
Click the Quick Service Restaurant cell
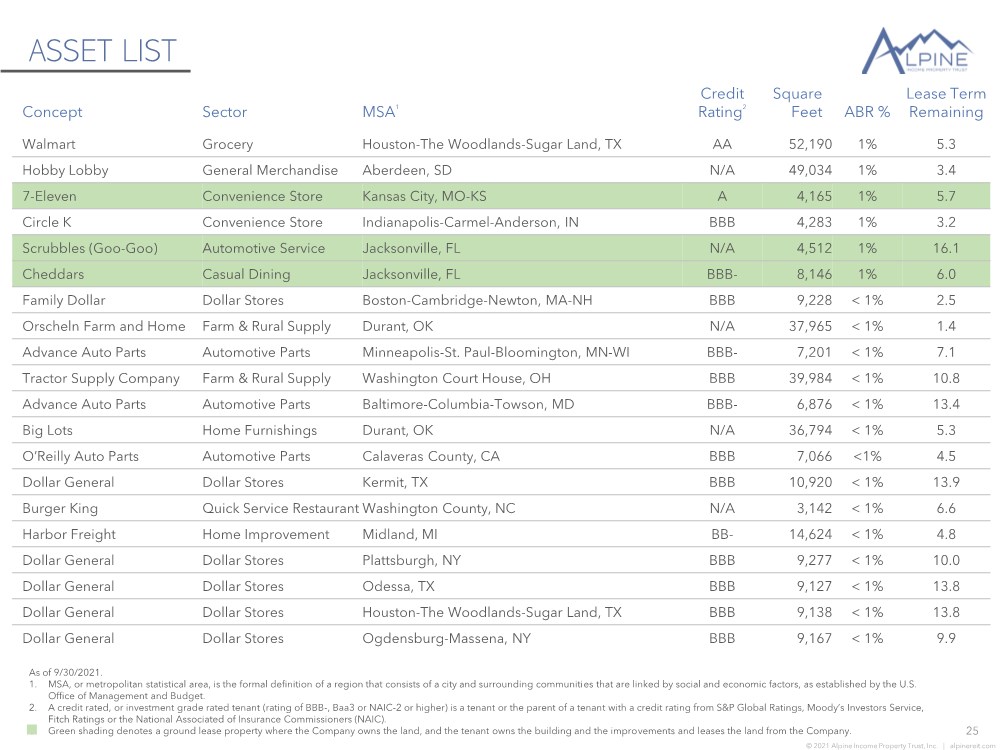click(281, 509)
